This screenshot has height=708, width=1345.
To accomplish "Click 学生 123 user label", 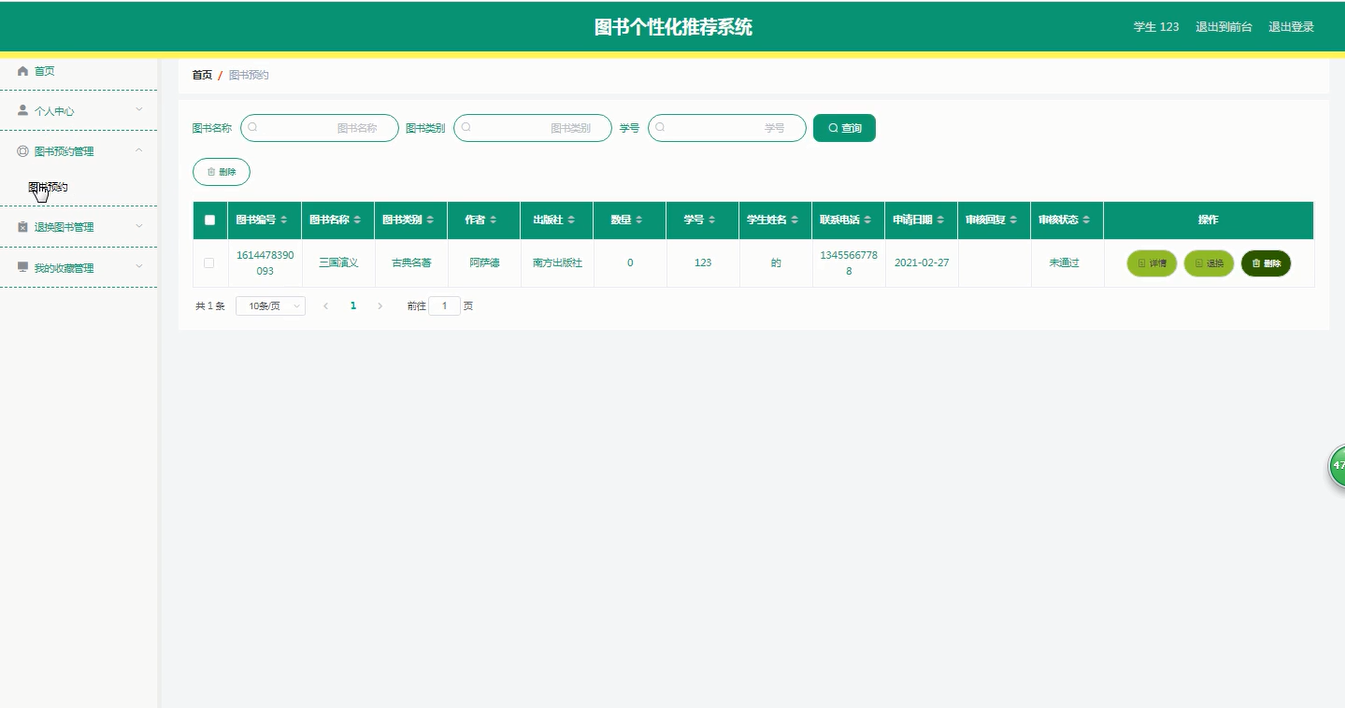I will pos(1156,27).
